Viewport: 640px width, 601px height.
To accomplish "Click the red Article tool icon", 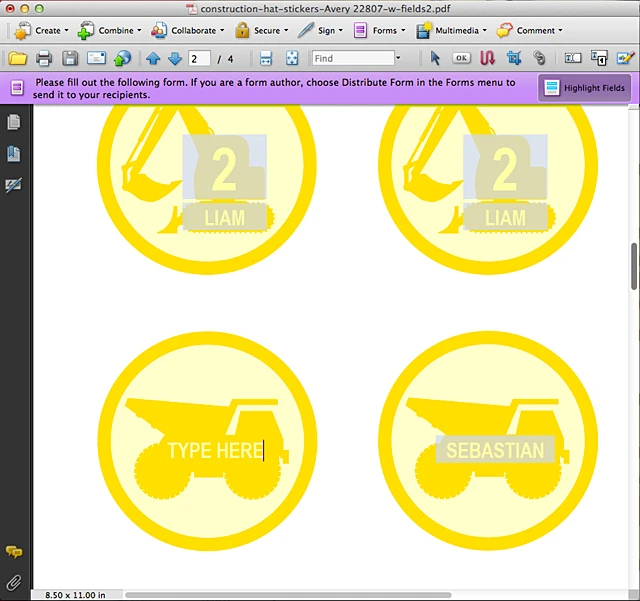I will (487, 58).
